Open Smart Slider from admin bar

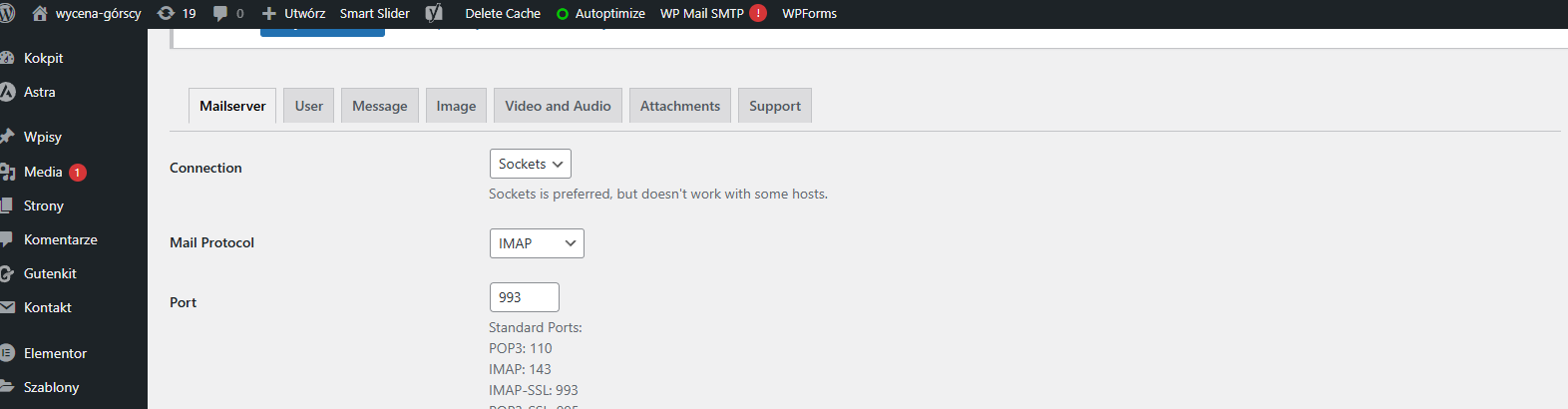point(374,13)
